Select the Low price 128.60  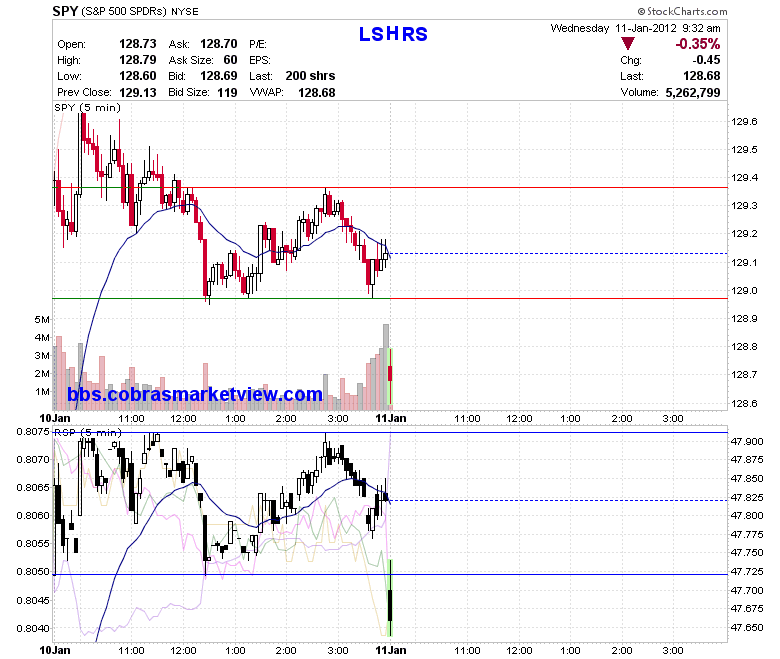[x=137, y=76]
